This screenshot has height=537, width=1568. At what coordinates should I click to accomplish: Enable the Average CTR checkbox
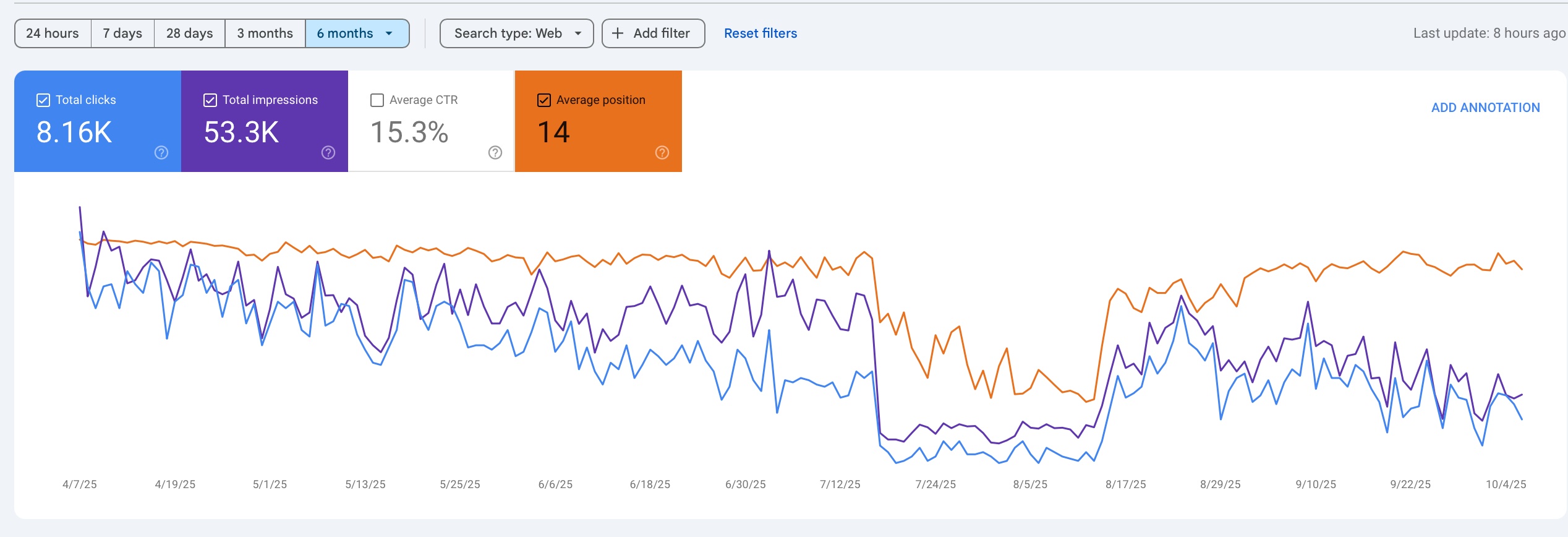point(377,100)
